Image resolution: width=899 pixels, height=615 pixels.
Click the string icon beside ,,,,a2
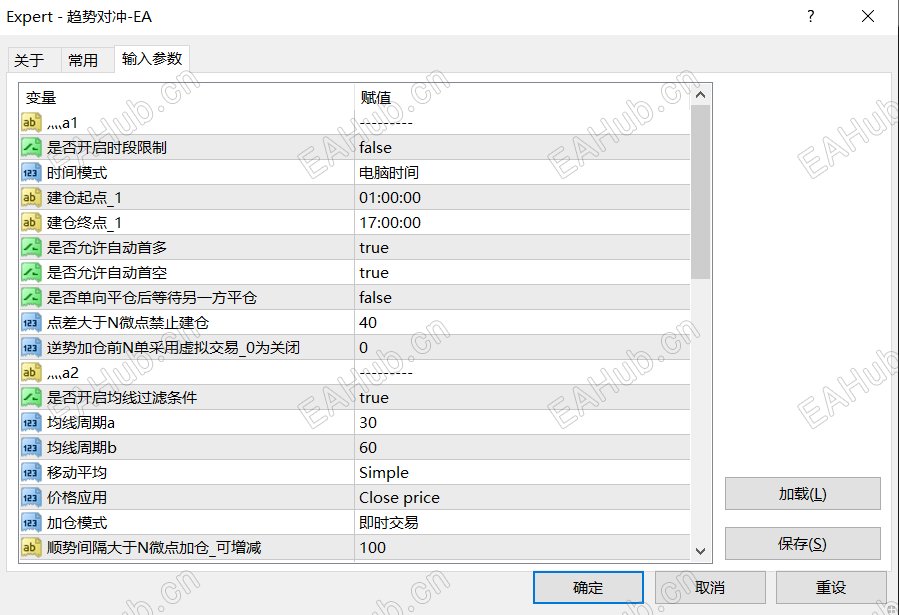pos(31,373)
